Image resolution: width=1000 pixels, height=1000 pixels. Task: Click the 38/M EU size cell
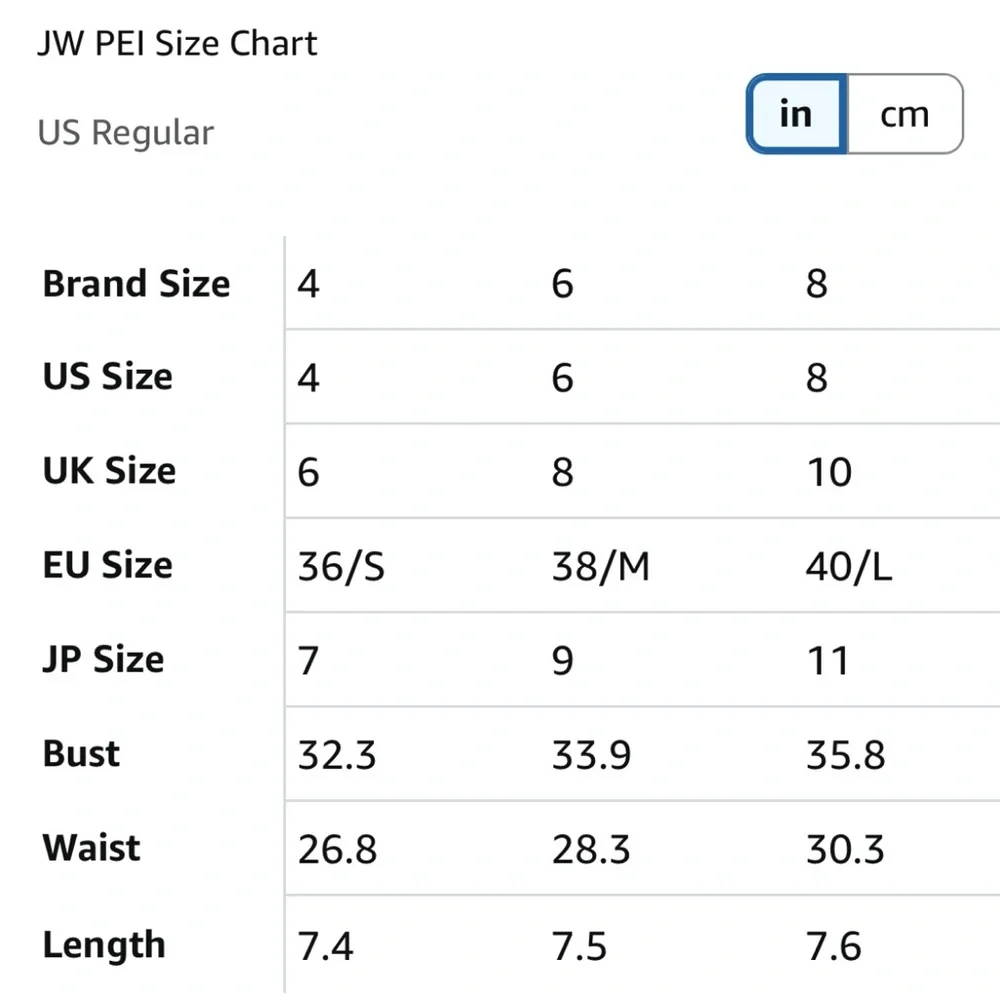click(x=600, y=567)
